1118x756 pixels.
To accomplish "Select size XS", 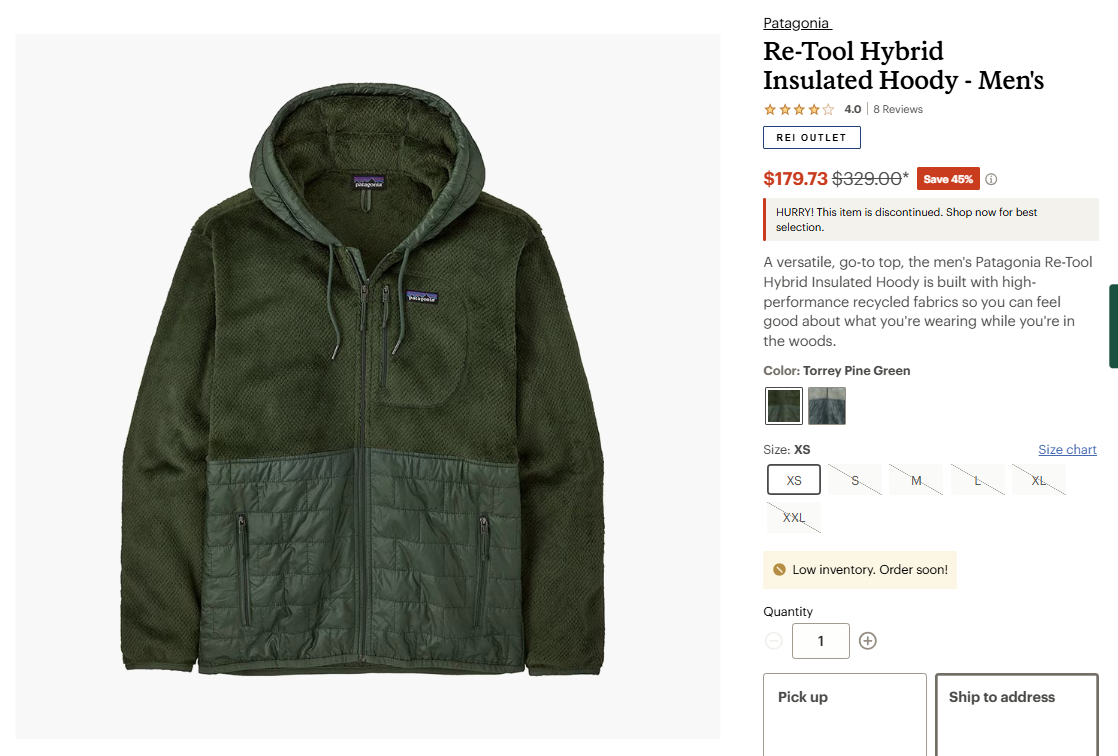I will coord(794,480).
